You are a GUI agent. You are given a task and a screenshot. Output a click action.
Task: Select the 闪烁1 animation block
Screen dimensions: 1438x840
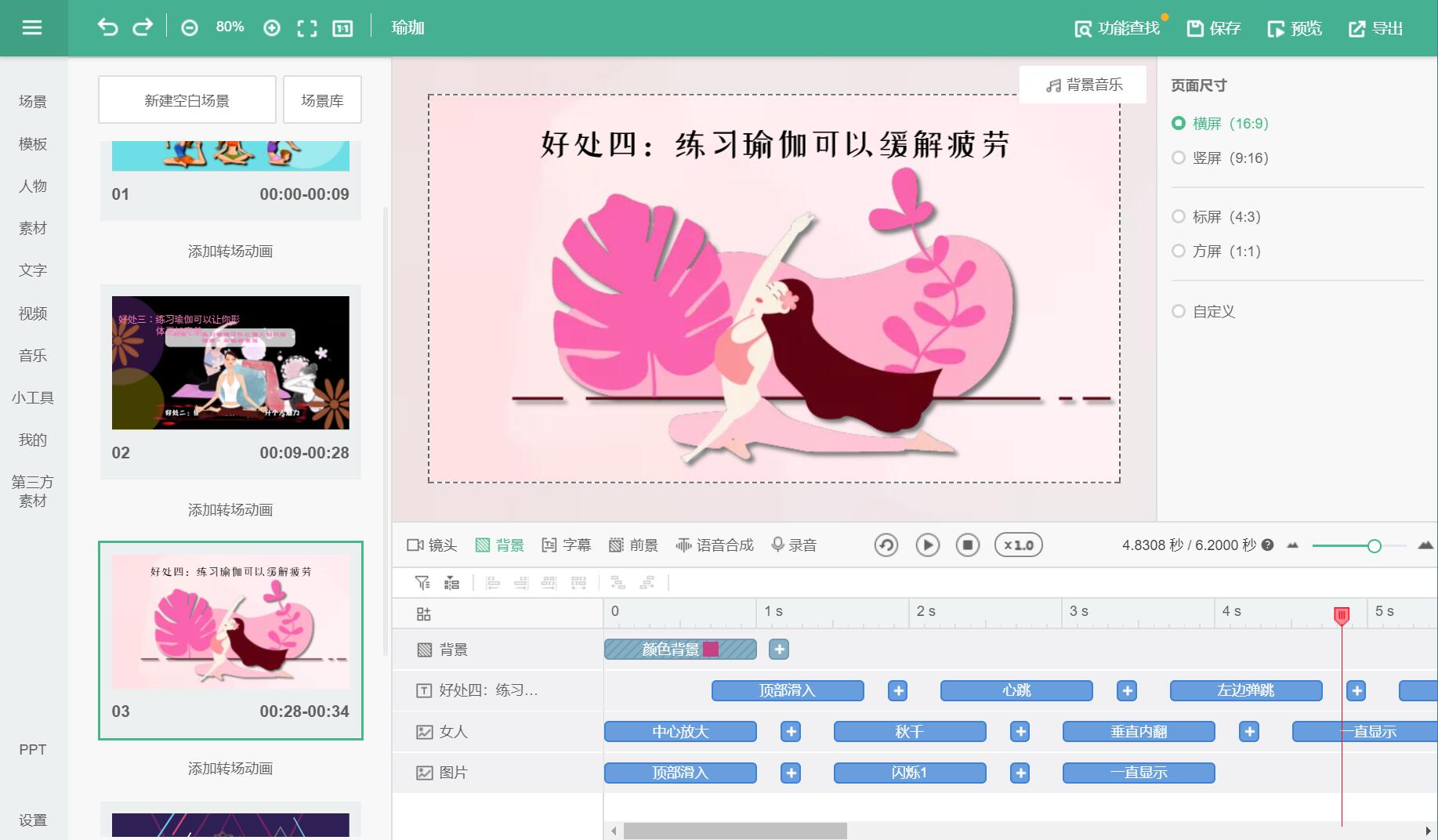click(910, 773)
